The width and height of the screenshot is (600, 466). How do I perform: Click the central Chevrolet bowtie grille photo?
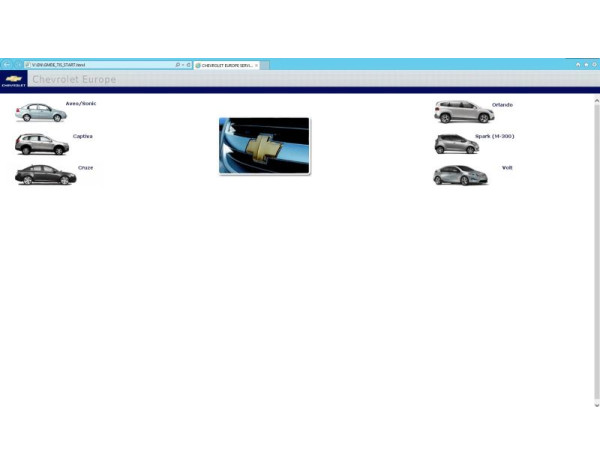pos(264,146)
